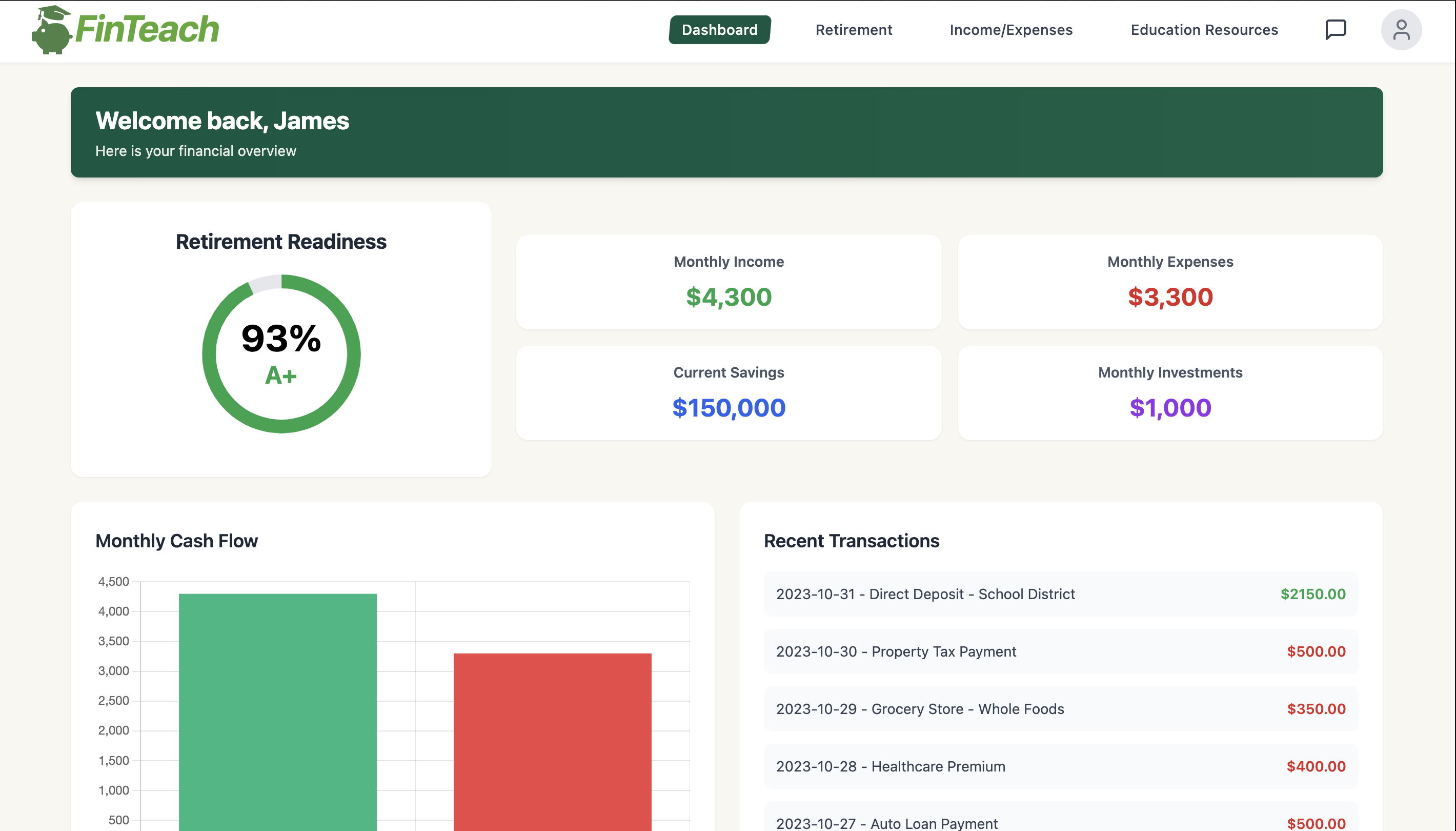The width and height of the screenshot is (1456, 831).
Task: Open Education Resources in the navigation
Action: pos(1204,30)
